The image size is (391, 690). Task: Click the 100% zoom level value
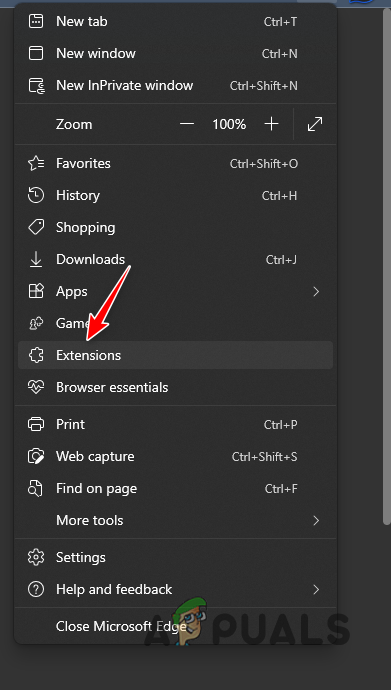[x=229, y=125]
